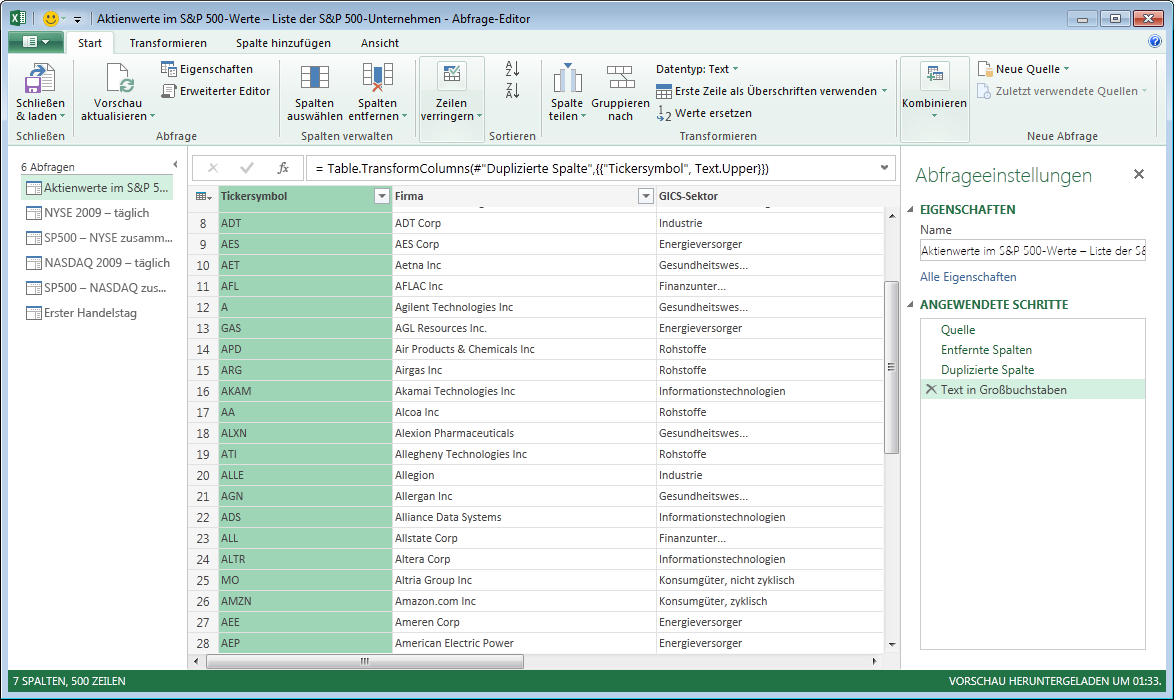Open the Erweiterter Editor
This screenshot has width=1174, height=700.
coord(216,91)
